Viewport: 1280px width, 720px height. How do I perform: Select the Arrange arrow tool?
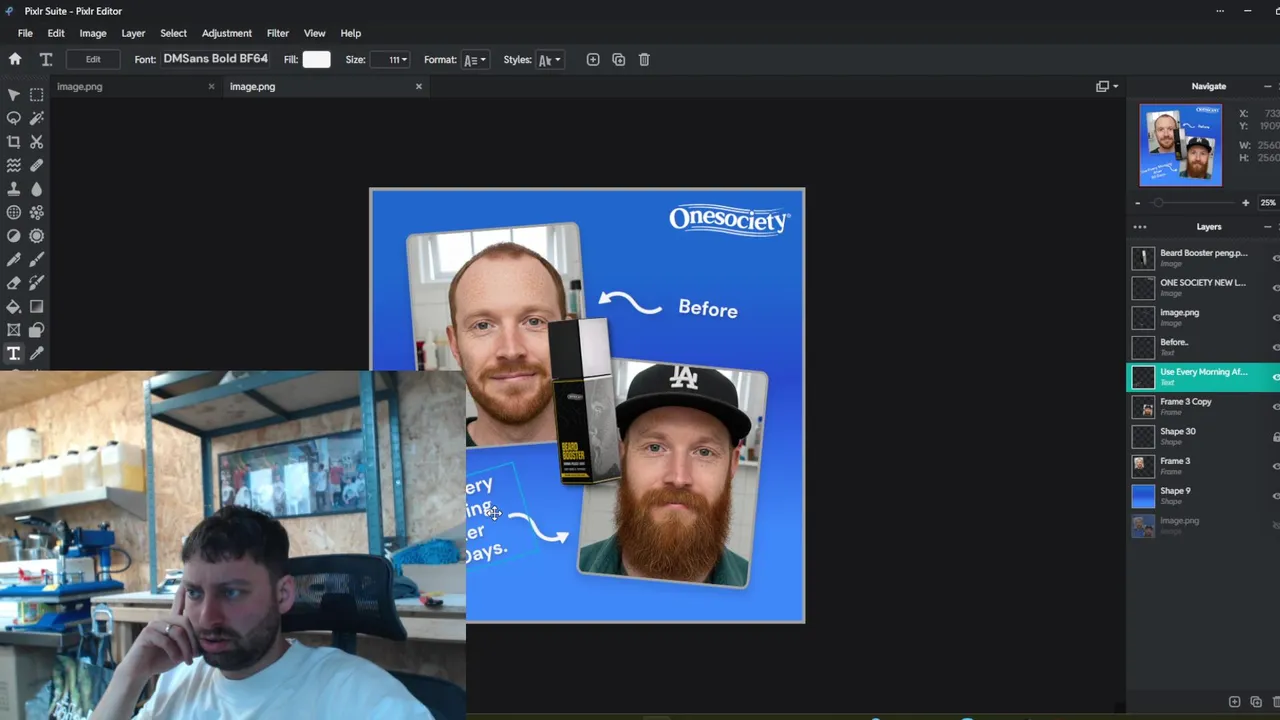(x=14, y=95)
